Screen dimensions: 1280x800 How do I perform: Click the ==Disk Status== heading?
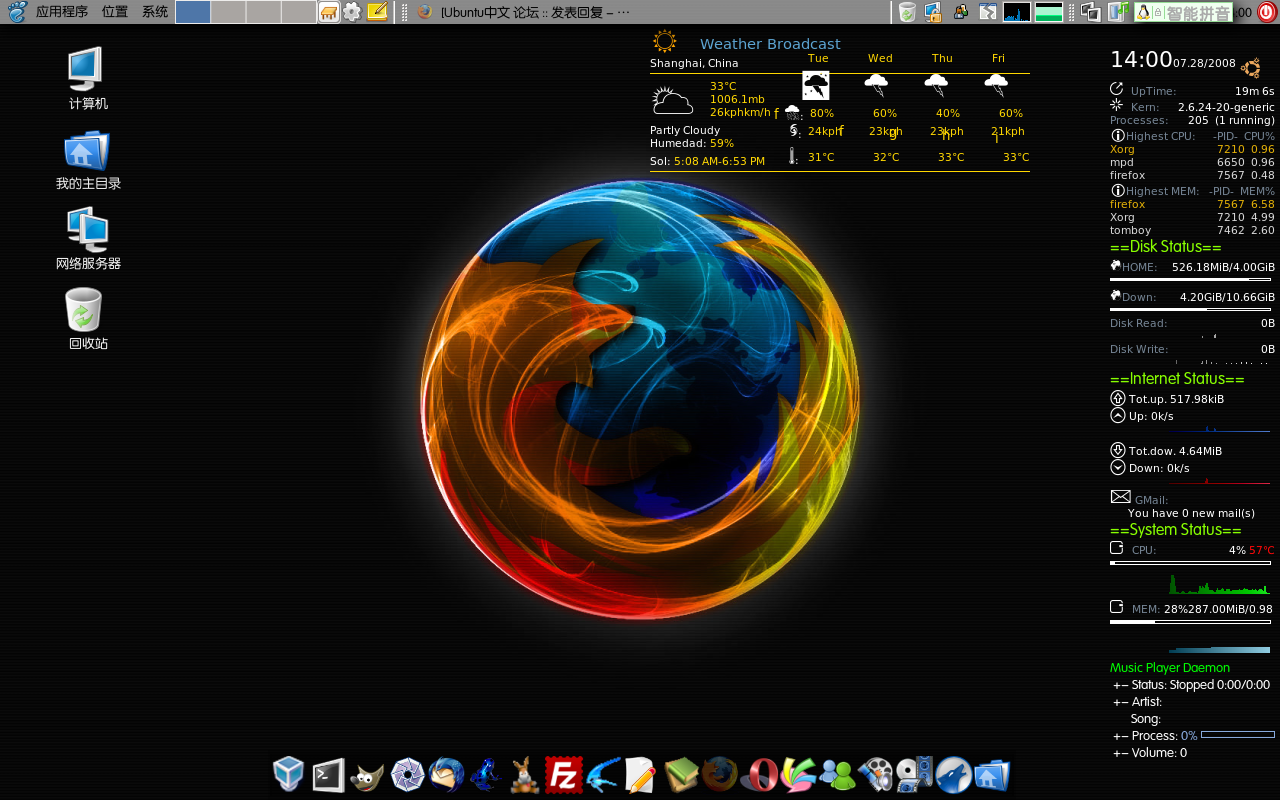(x=1166, y=247)
